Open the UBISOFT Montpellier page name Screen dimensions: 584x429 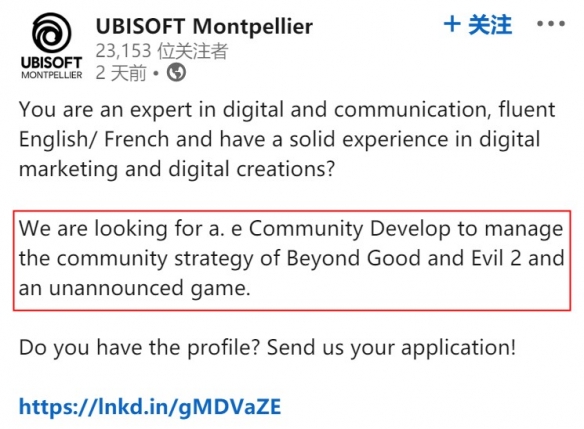pos(204,26)
